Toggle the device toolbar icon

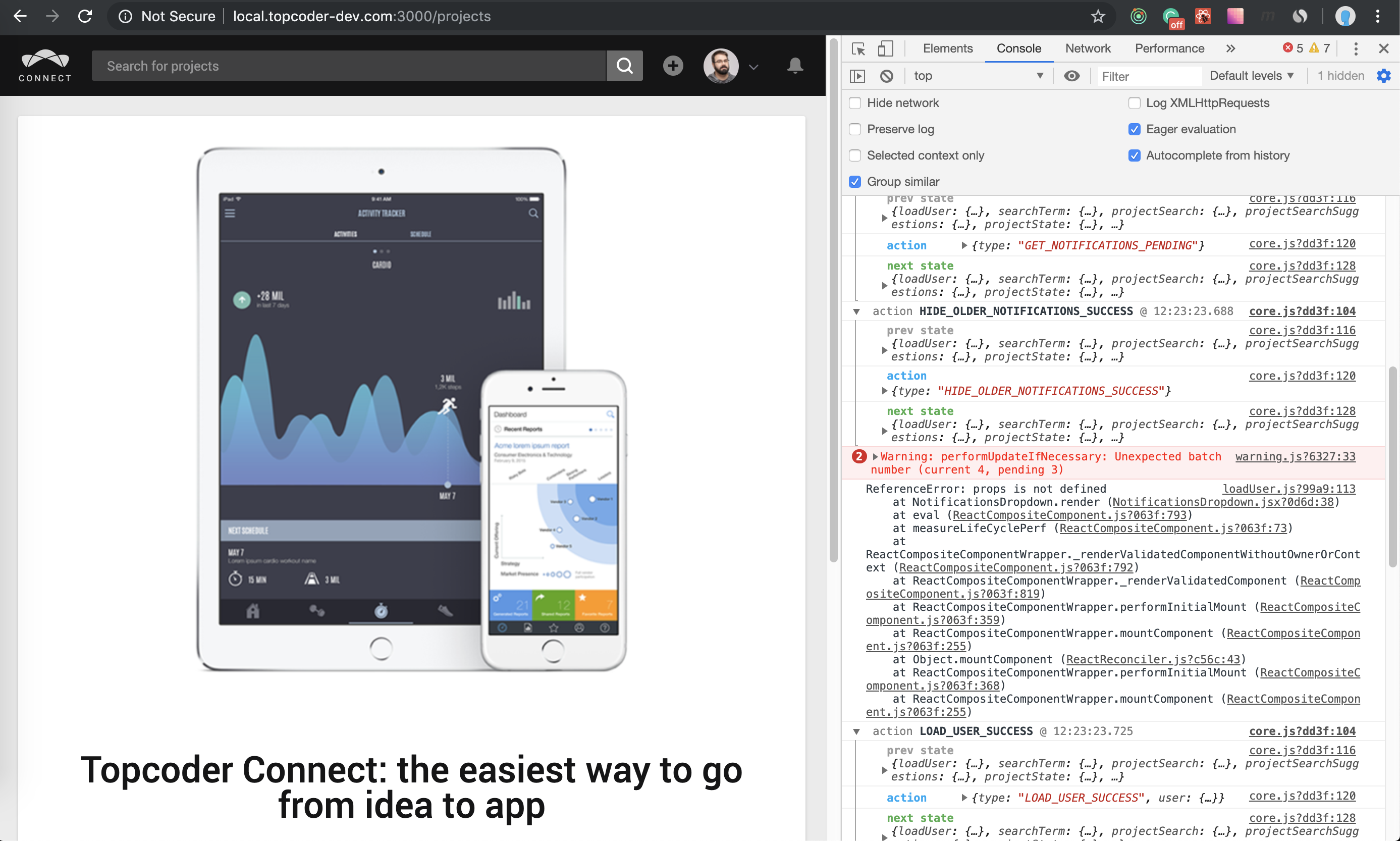pyautogui.click(x=885, y=49)
